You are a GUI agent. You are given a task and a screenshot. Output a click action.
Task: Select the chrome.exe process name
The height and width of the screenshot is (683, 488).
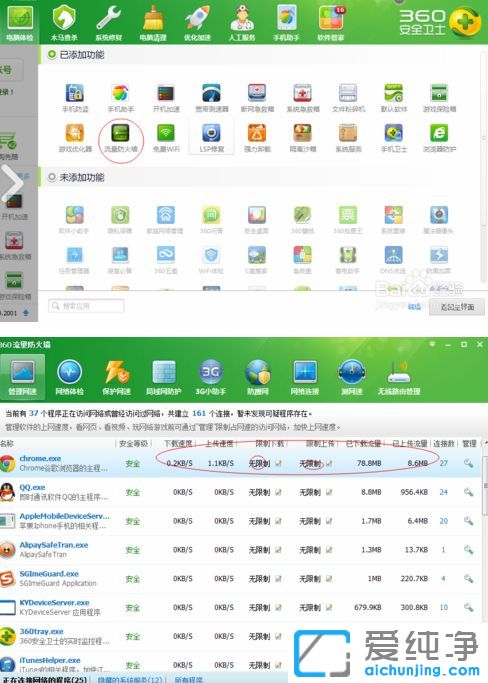click(40, 458)
